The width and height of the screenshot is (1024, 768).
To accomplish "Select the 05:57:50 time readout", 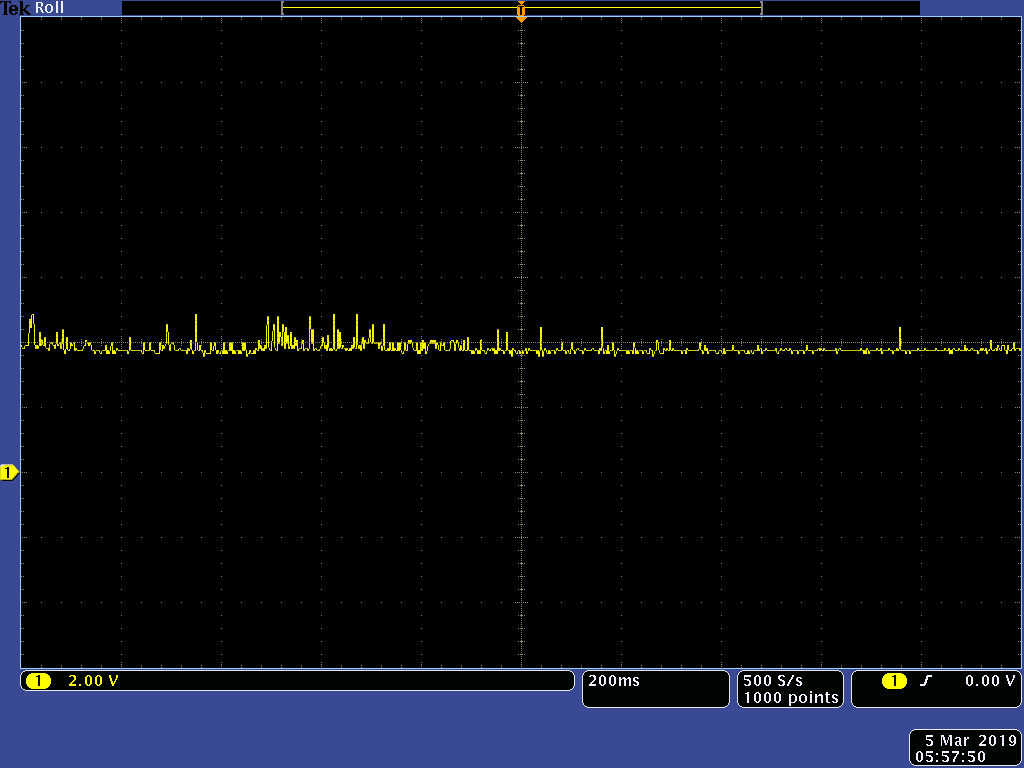I will 950,757.
